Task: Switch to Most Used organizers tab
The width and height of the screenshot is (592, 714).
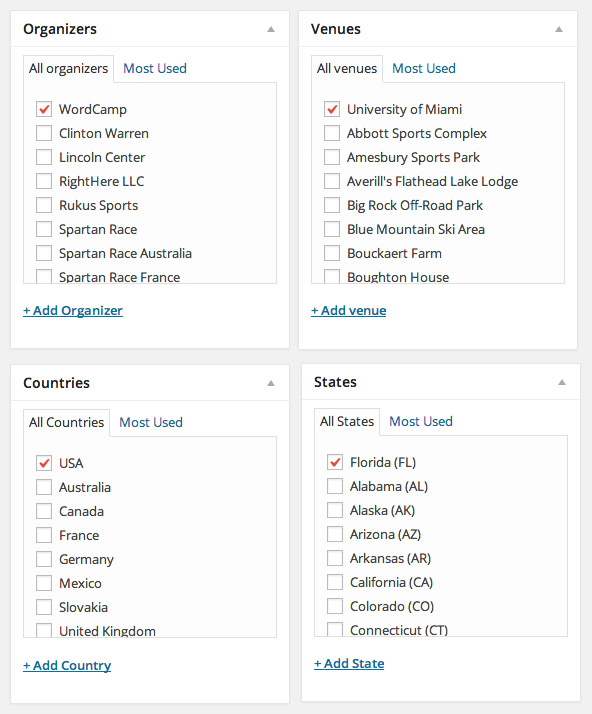Action: [155, 68]
